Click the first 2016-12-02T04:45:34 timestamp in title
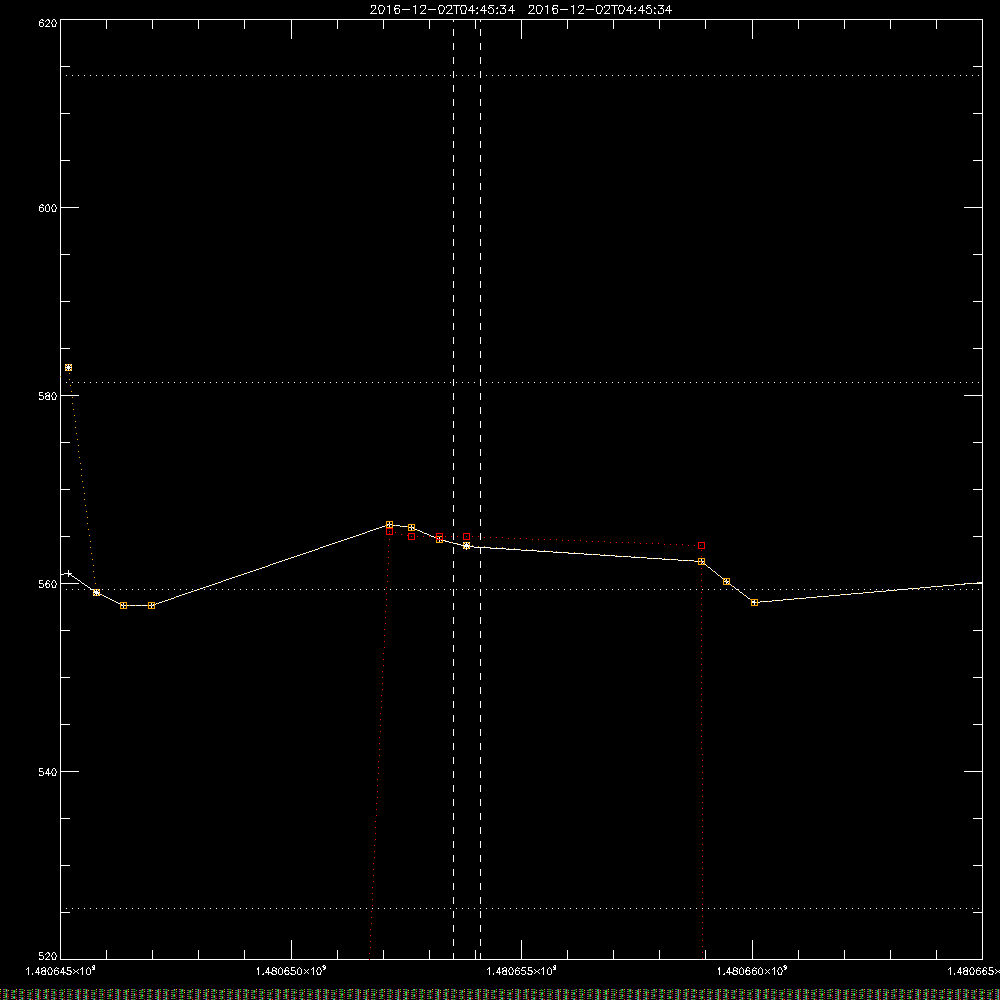This screenshot has height=1000, width=1000. tap(442, 10)
